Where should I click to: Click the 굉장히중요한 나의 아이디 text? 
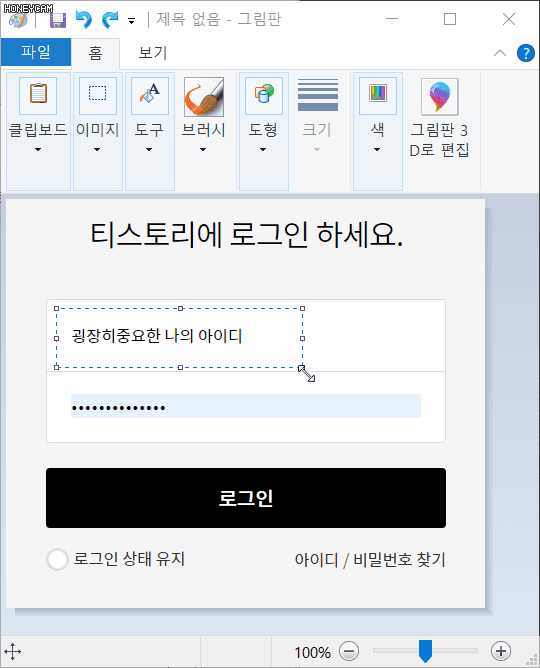tap(157, 336)
